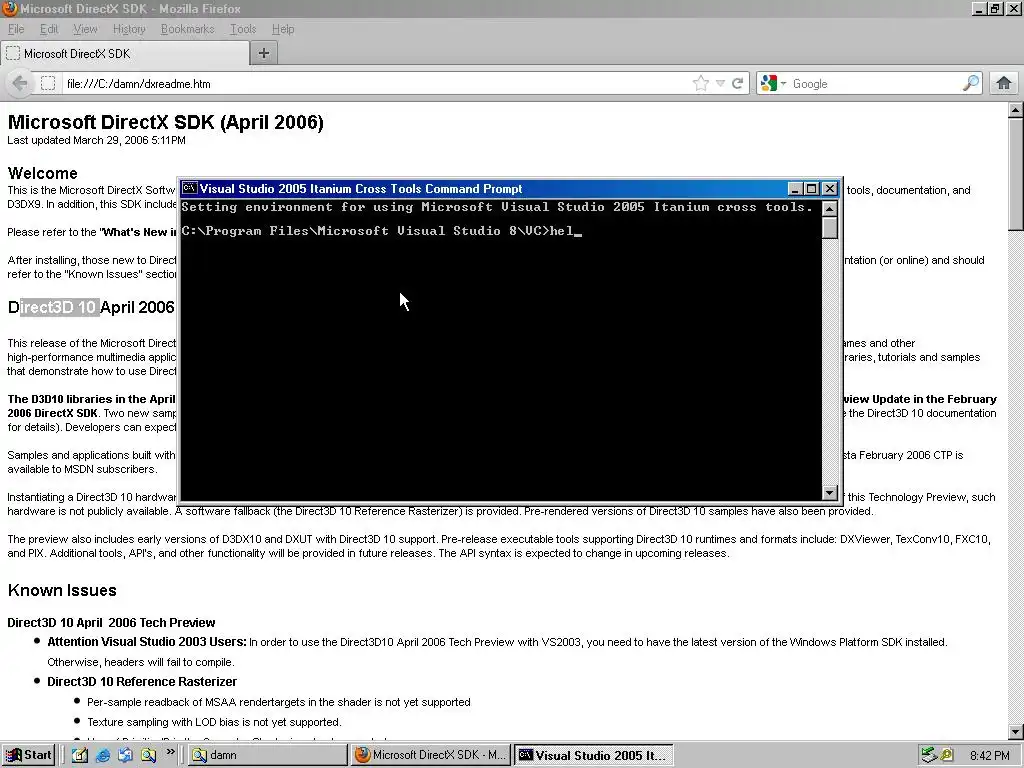Click the Command Prompt scroll down arrow
Image resolution: width=1024 pixels, height=768 pixels.
[829, 492]
